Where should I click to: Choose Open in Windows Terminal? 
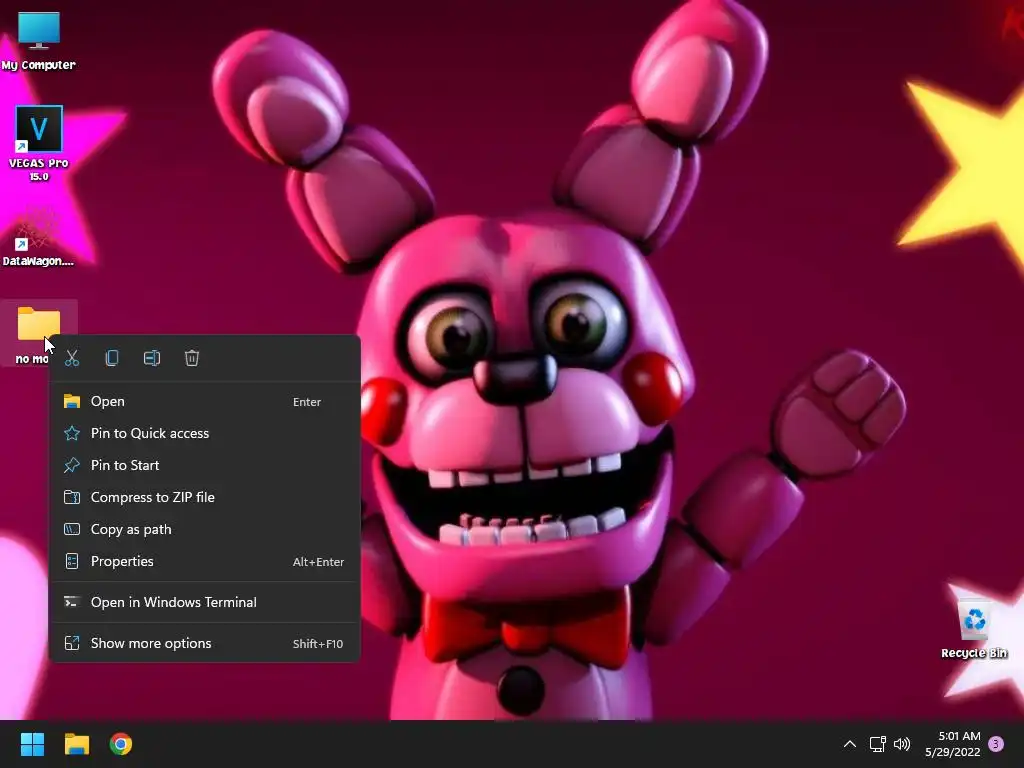pos(205,602)
